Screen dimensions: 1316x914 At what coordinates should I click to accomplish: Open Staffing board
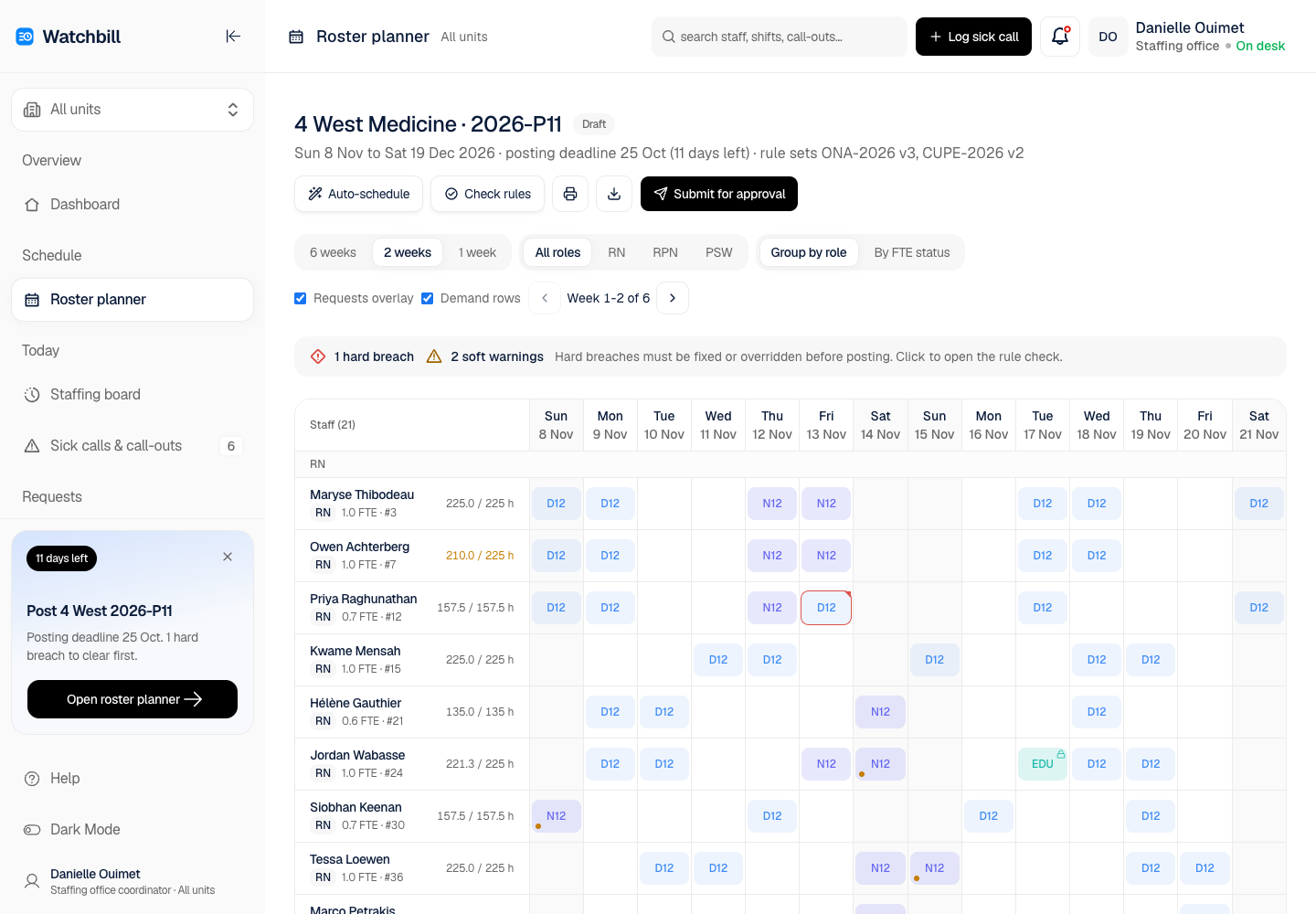coord(133,395)
